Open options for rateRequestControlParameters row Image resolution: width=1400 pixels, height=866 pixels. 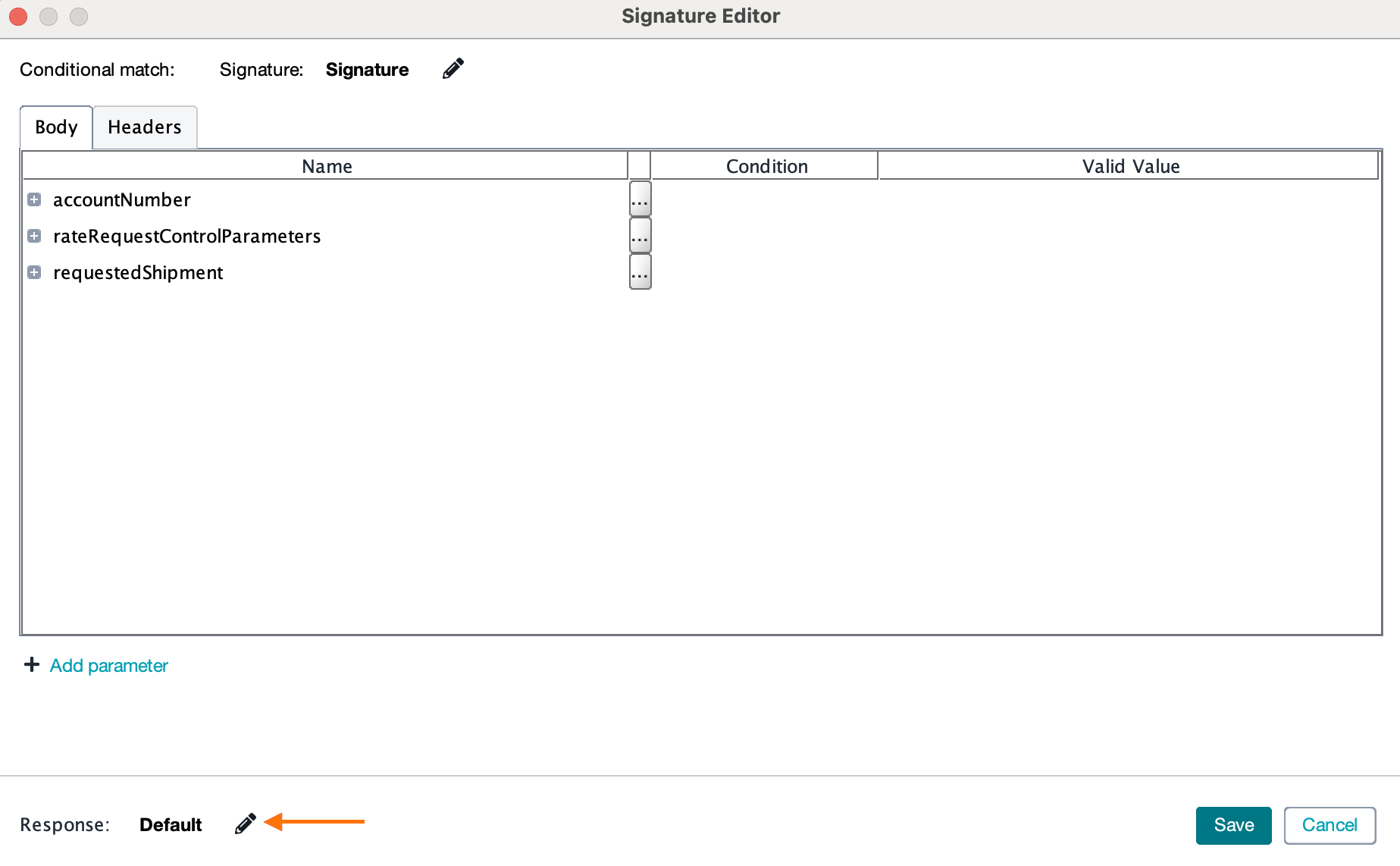coord(640,235)
